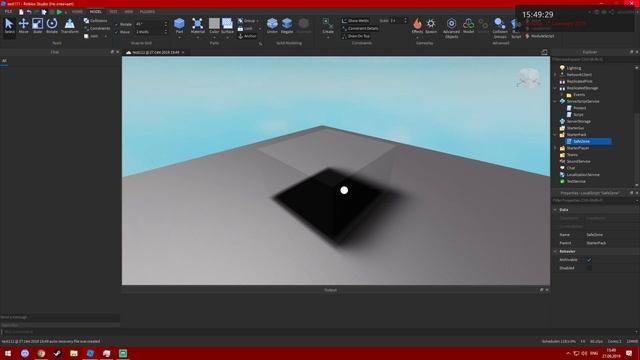Click the Group button
The width and height of the screenshot is (640, 360).
247,20
